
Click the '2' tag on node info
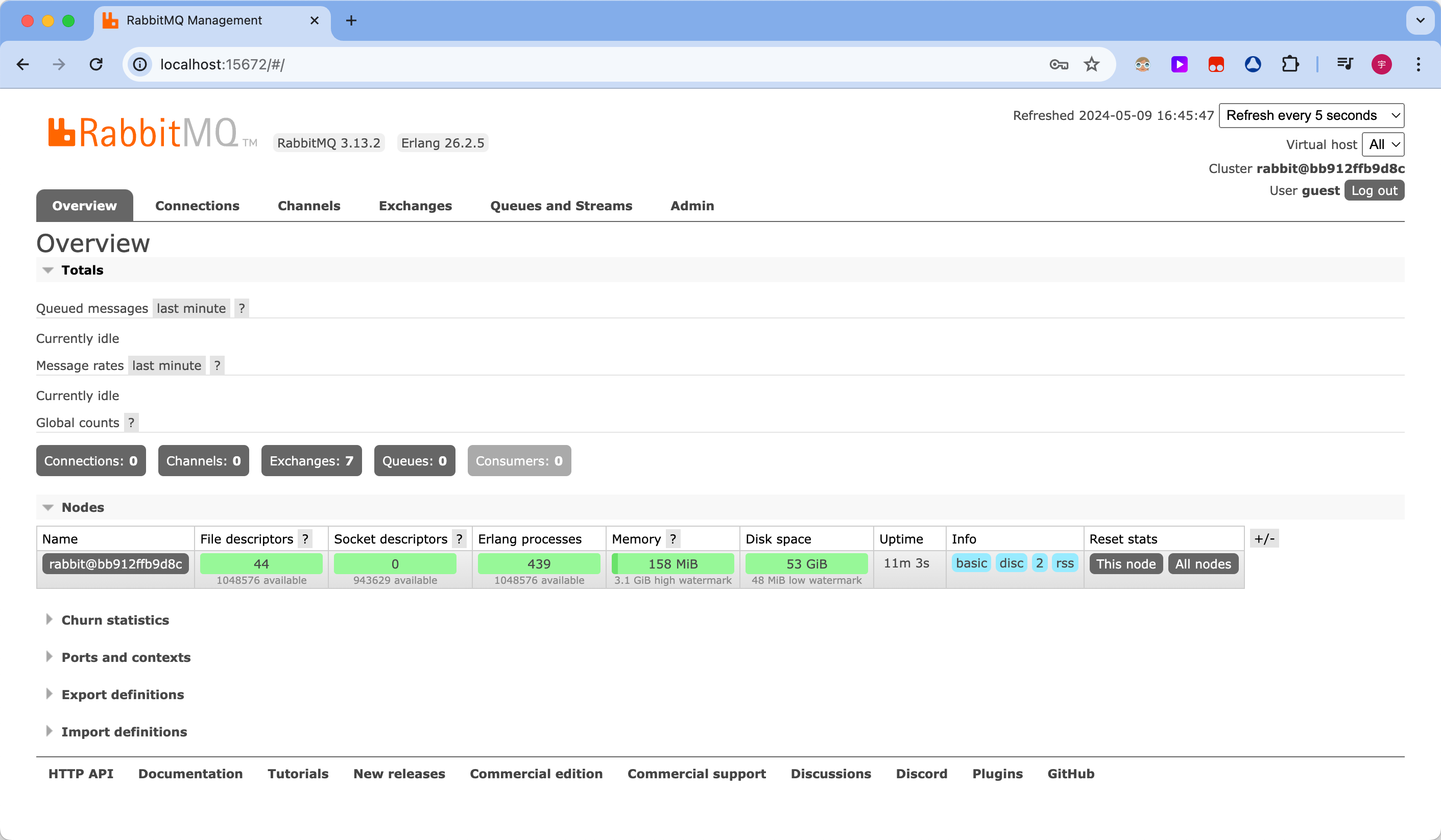click(x=1038, y=563)
